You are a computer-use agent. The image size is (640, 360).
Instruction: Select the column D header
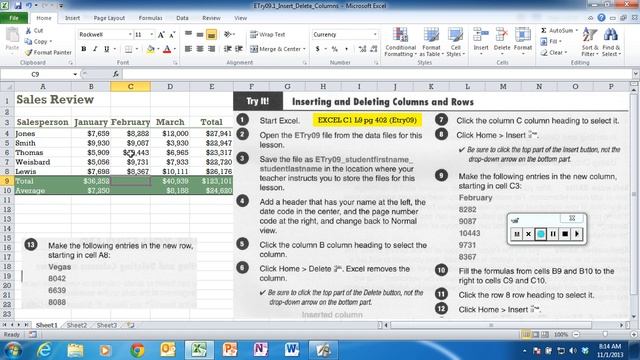(170, 87)
